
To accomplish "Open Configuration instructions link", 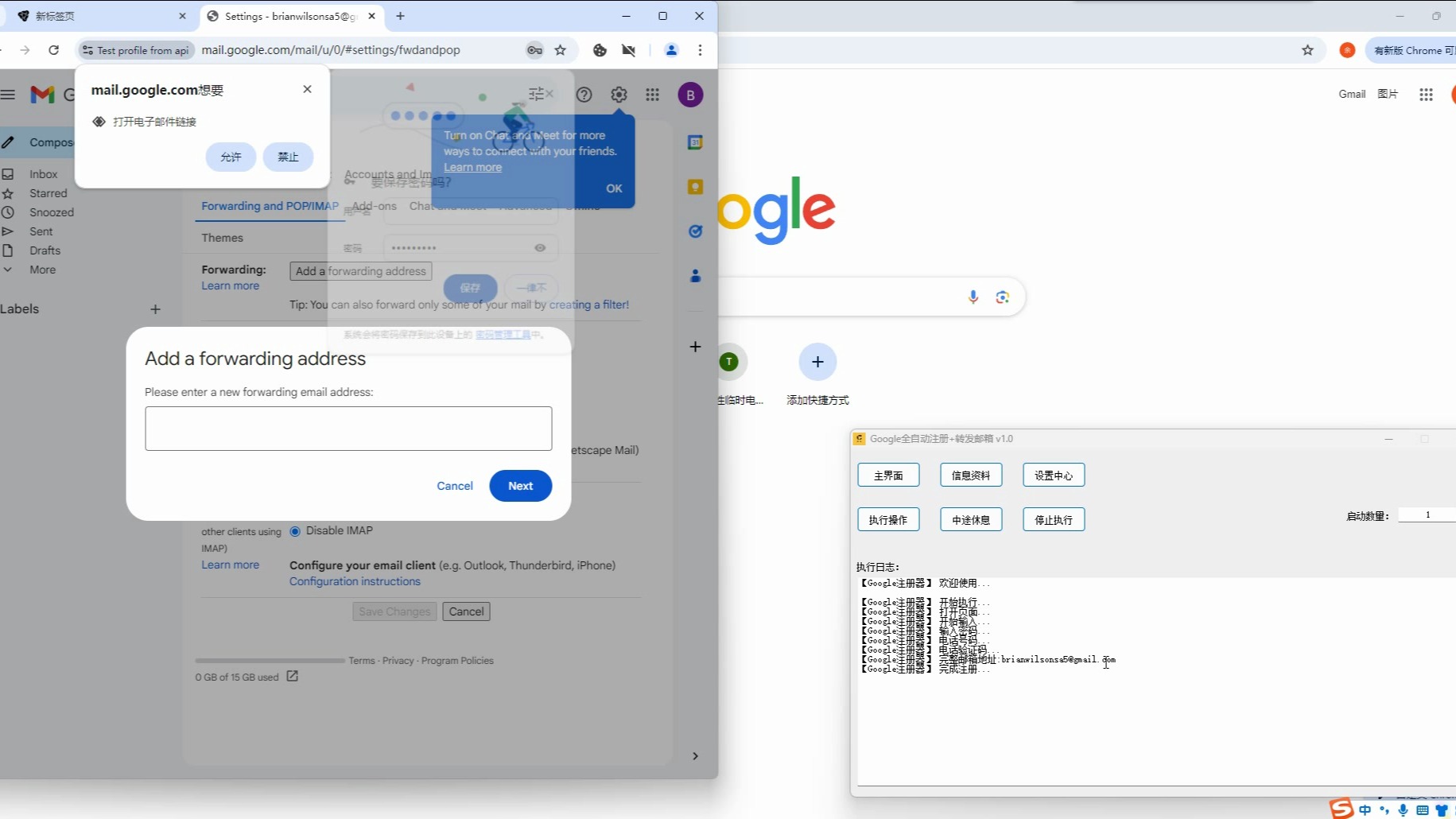I will (x=355, y=581).
